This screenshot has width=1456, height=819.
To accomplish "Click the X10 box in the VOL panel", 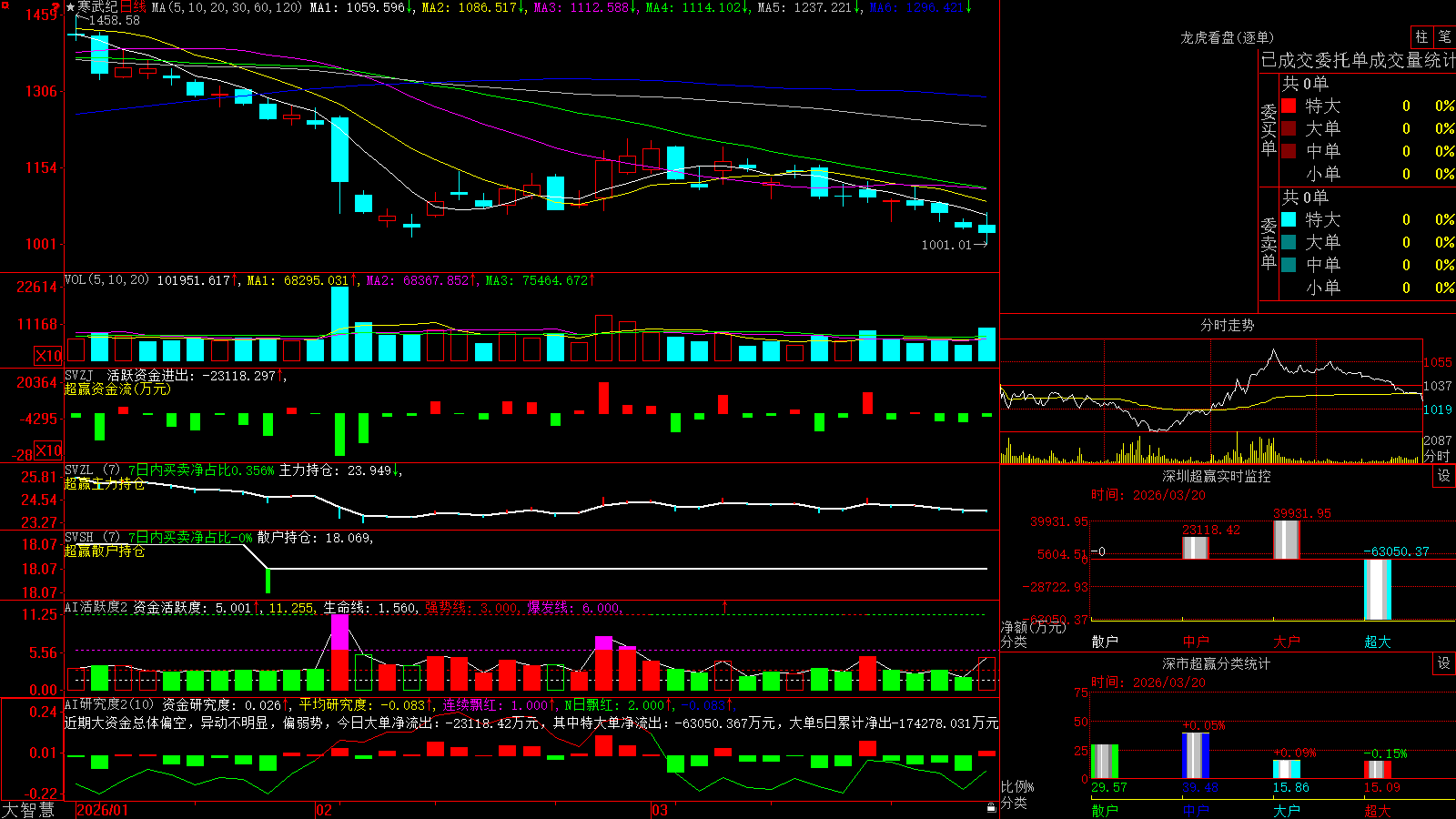I will point(48,356).
